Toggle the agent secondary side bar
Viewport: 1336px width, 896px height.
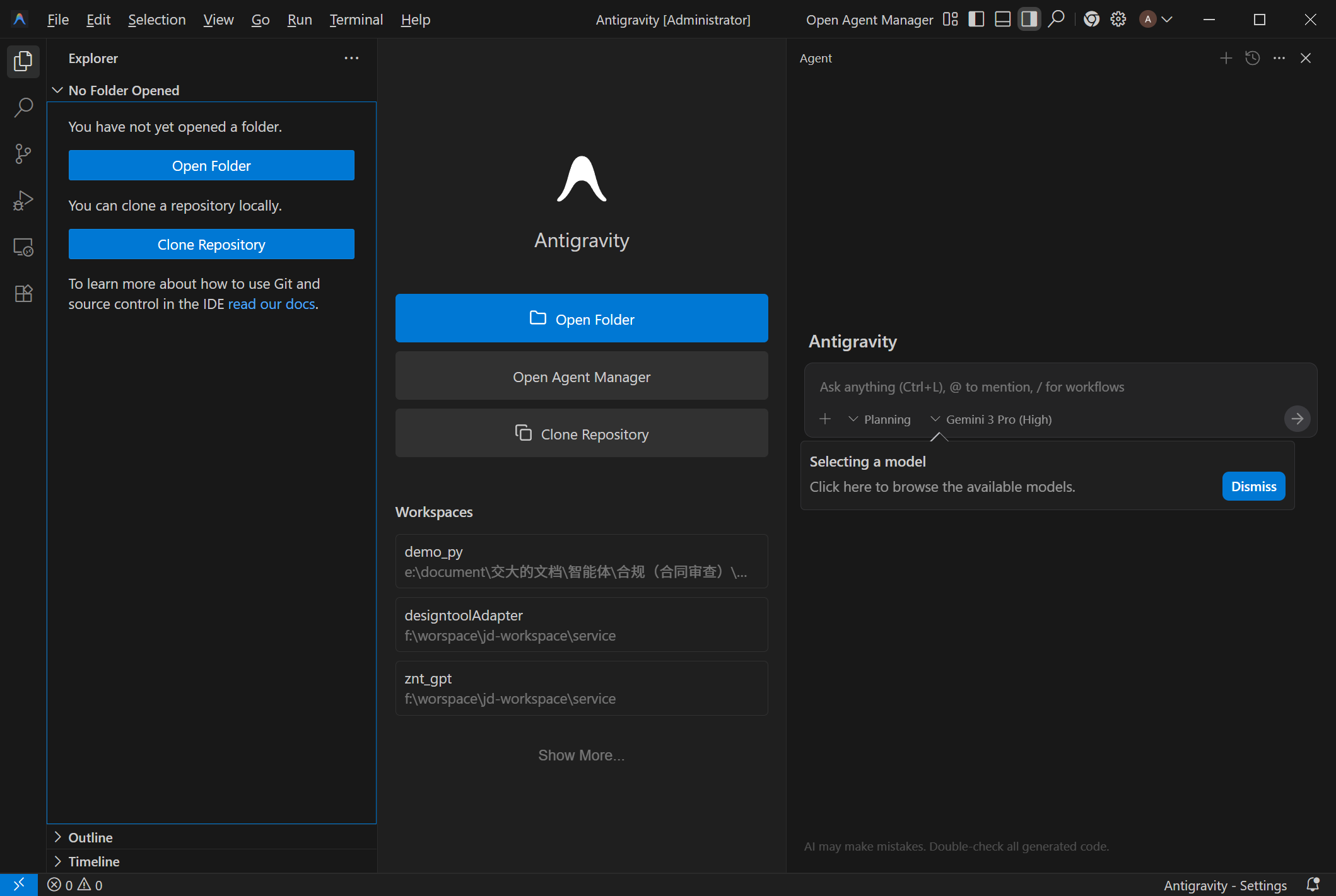(1029, 20)
